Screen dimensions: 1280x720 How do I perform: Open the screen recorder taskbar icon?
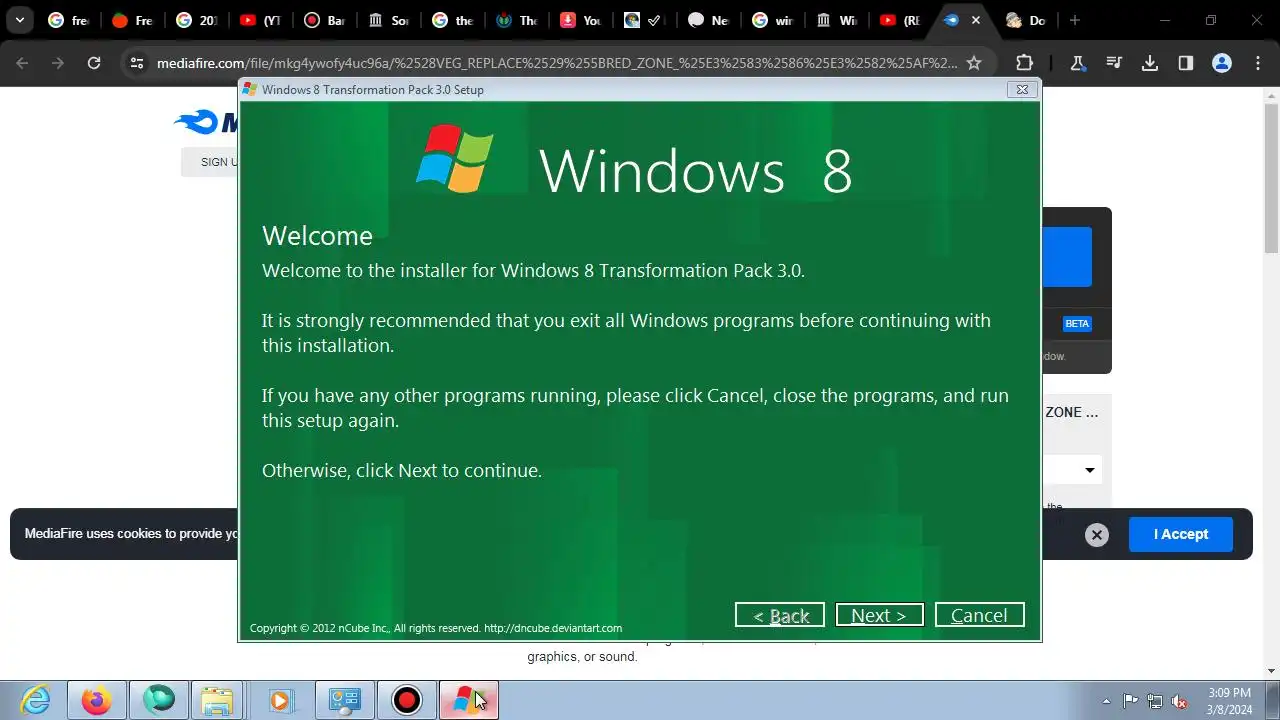(407, 700)
